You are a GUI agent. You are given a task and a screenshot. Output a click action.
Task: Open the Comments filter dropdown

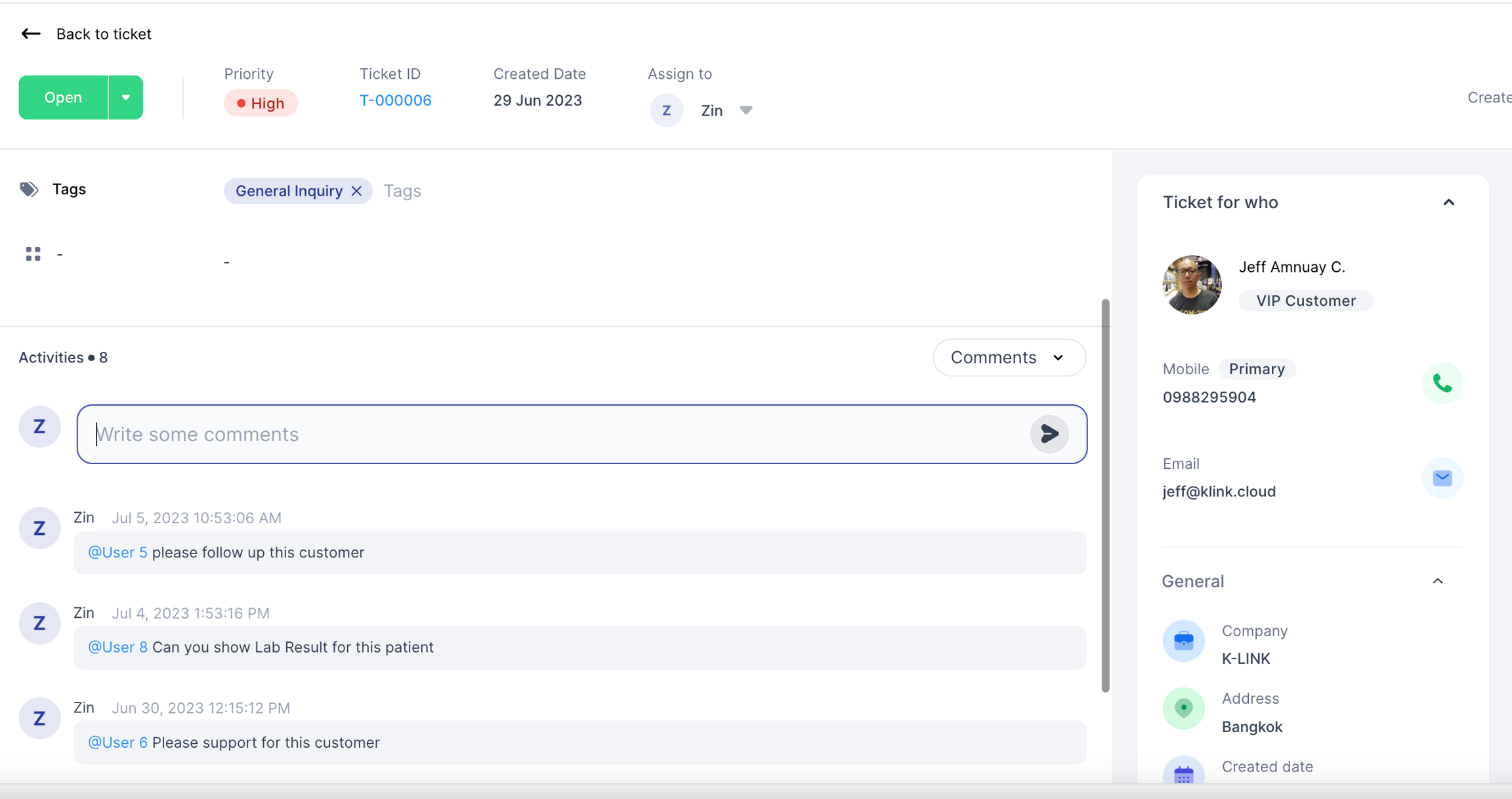(1008, 358)
